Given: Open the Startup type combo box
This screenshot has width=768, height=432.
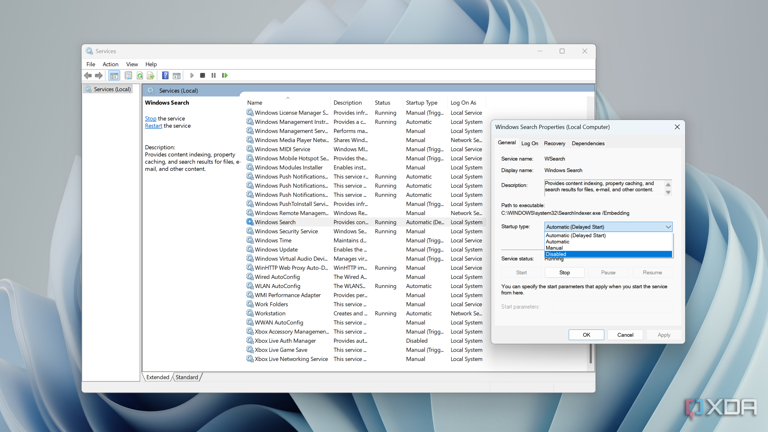Looking at the screenshot, I should 608,227.
